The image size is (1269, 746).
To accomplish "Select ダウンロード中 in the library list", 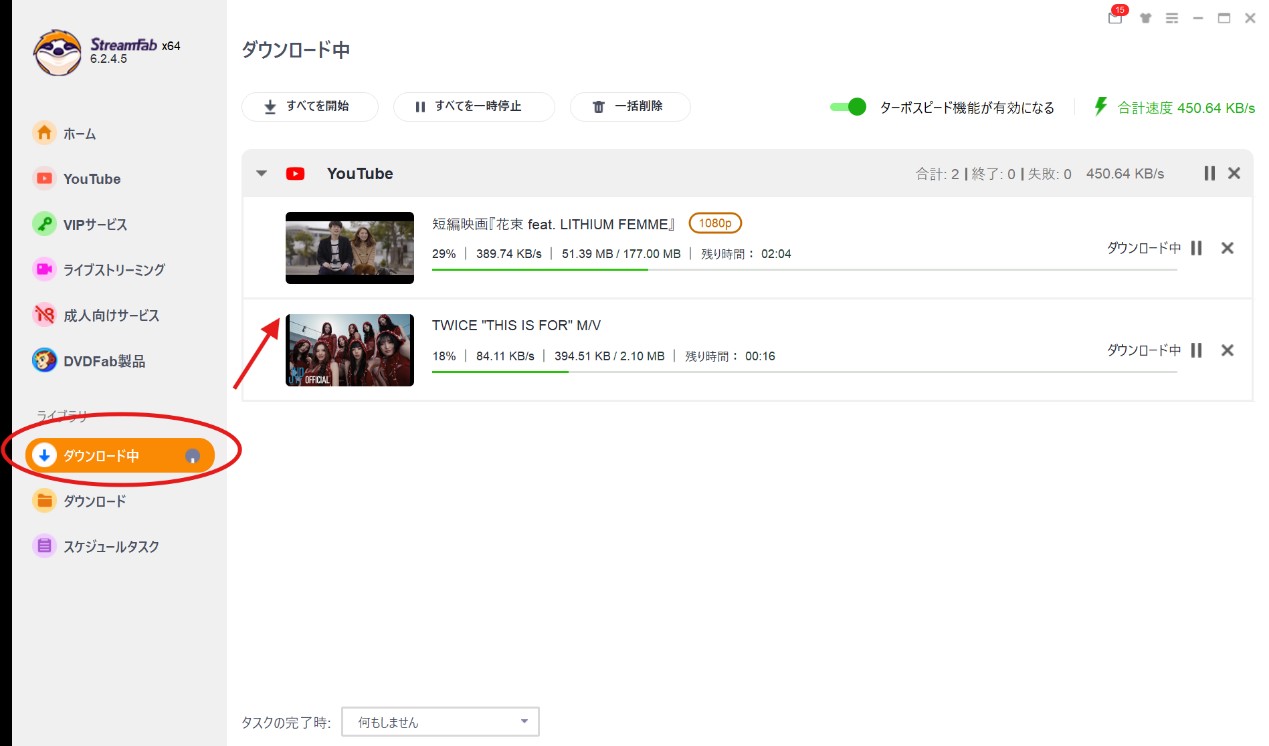I will 120,456.
